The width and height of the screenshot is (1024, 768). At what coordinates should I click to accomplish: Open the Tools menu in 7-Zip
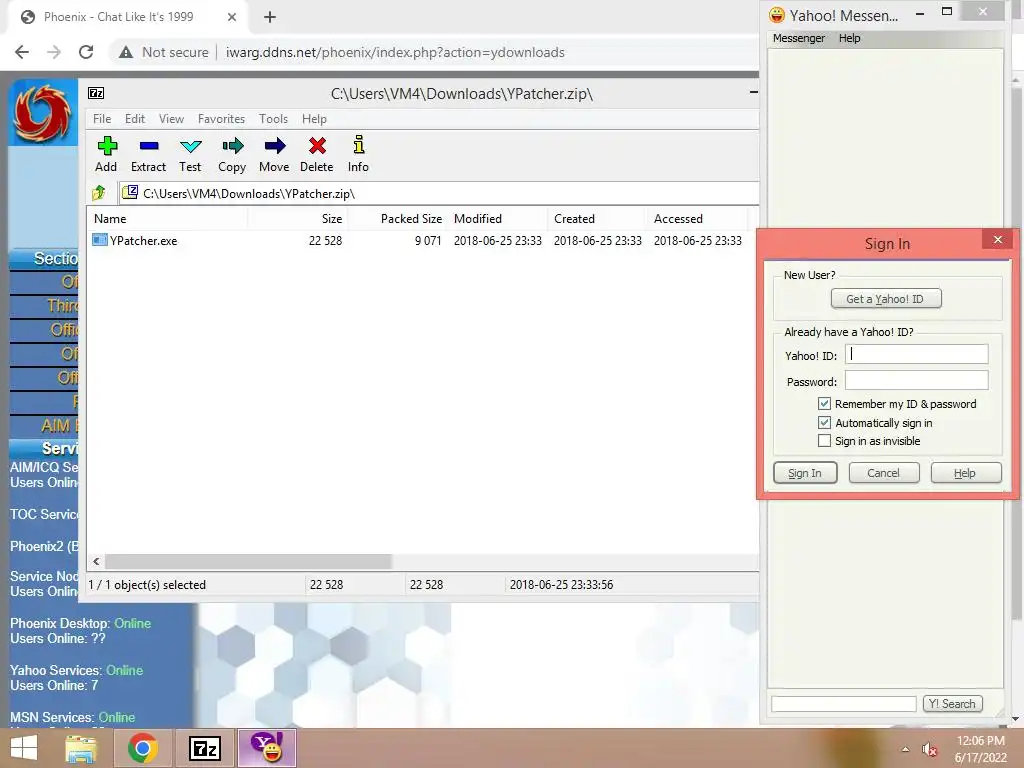pyautogui.click(x=273, y=119)
